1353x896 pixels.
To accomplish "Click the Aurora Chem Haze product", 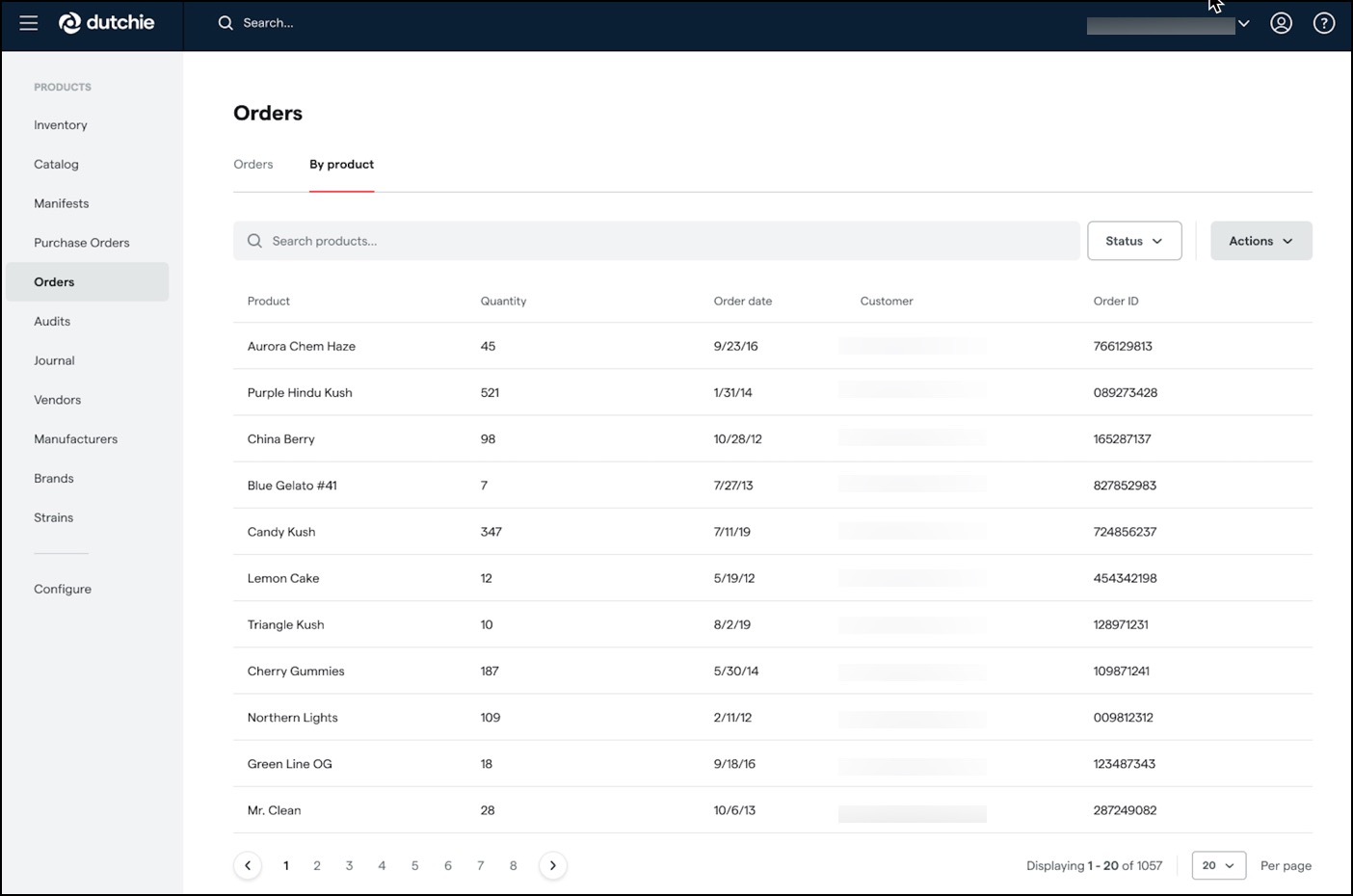I will (302, 346).
